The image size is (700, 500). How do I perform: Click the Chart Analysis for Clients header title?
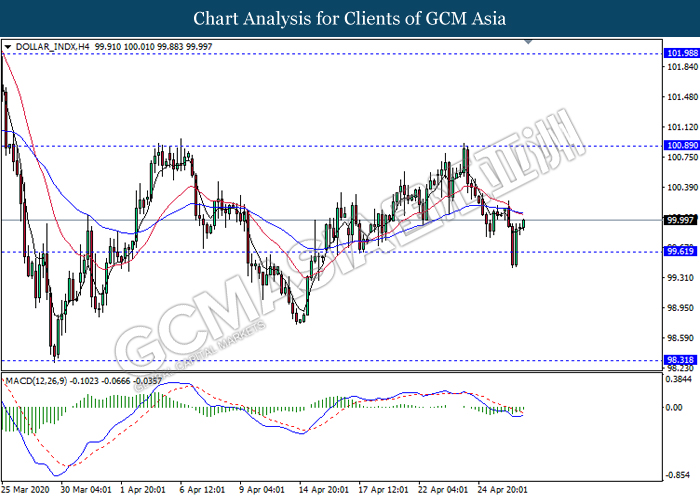click(x=350, y=18)
